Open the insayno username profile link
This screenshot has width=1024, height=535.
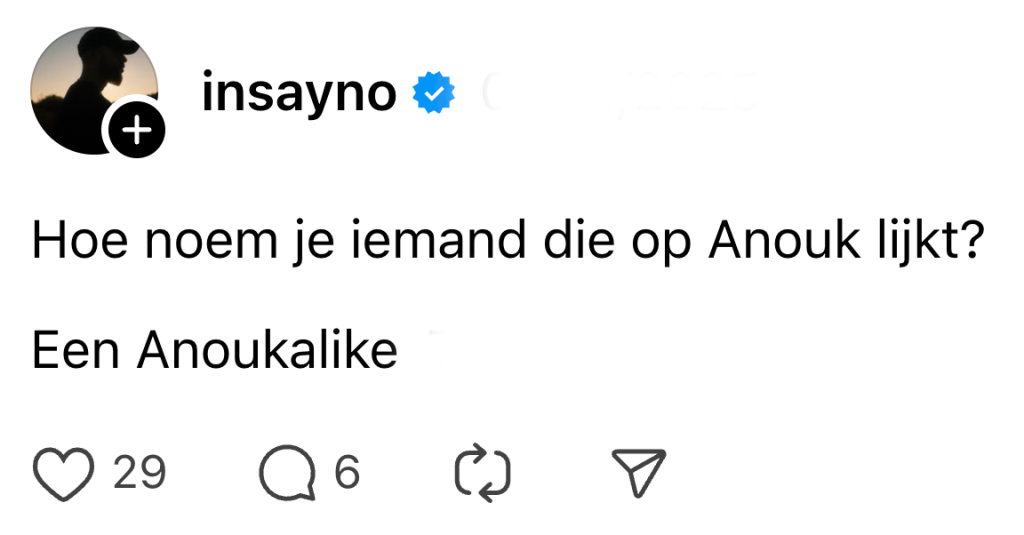pyautogui.click(x=299, y=94)
